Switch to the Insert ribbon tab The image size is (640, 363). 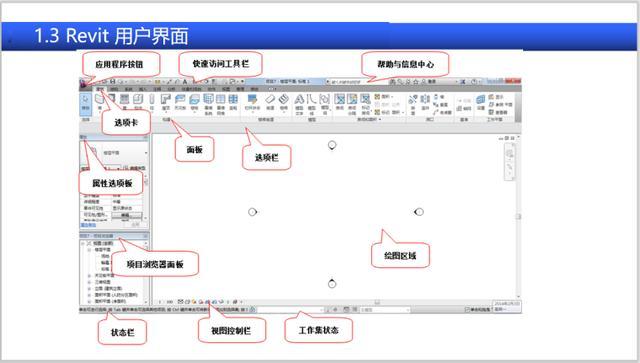pos(143,89)
